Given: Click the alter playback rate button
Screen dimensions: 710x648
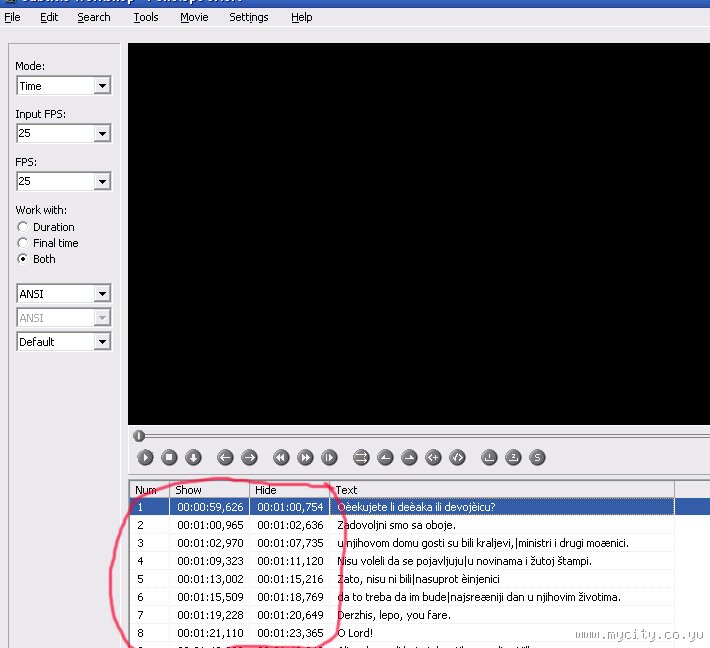Looking at the screenshot, I should coord(329,457).
